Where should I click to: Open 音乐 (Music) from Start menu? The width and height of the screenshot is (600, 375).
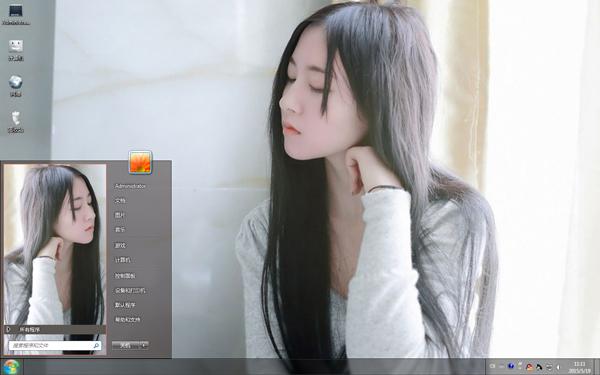(x=120, y=230)
